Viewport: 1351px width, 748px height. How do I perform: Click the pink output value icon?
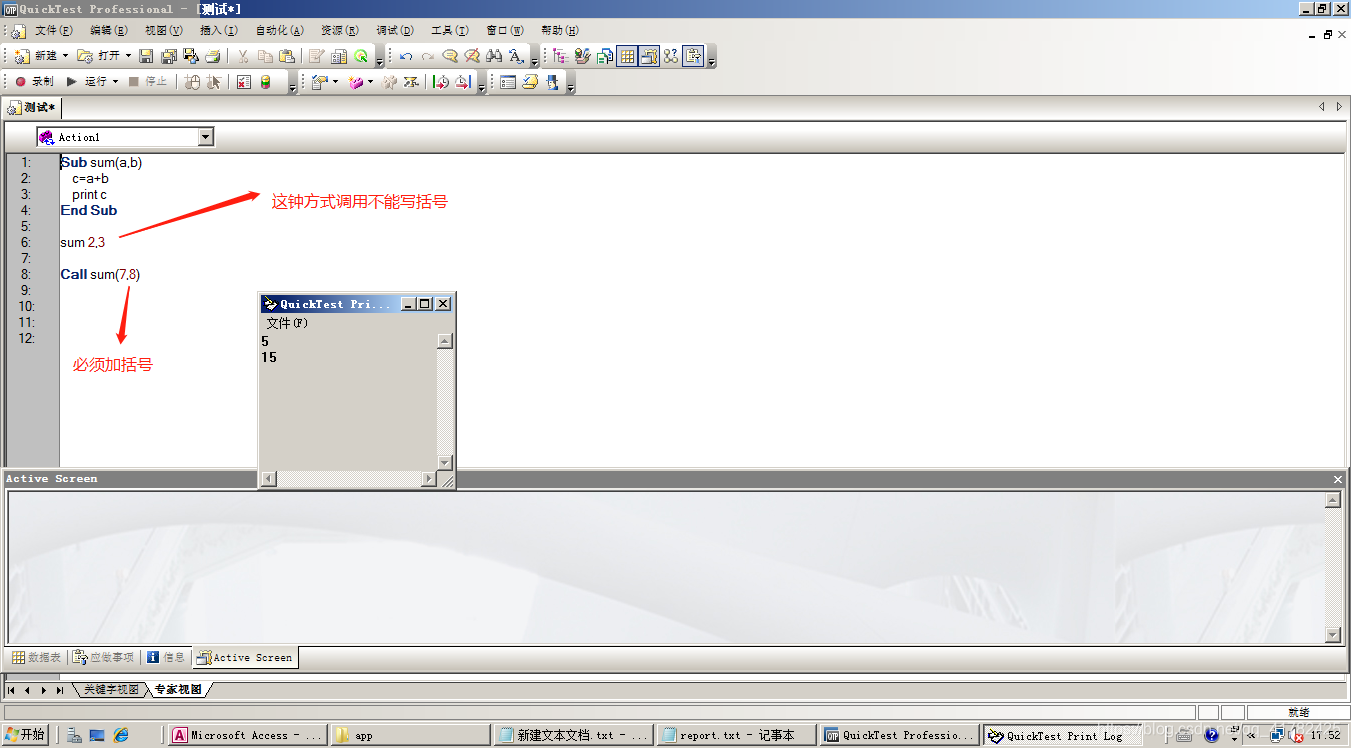[356, 82]
